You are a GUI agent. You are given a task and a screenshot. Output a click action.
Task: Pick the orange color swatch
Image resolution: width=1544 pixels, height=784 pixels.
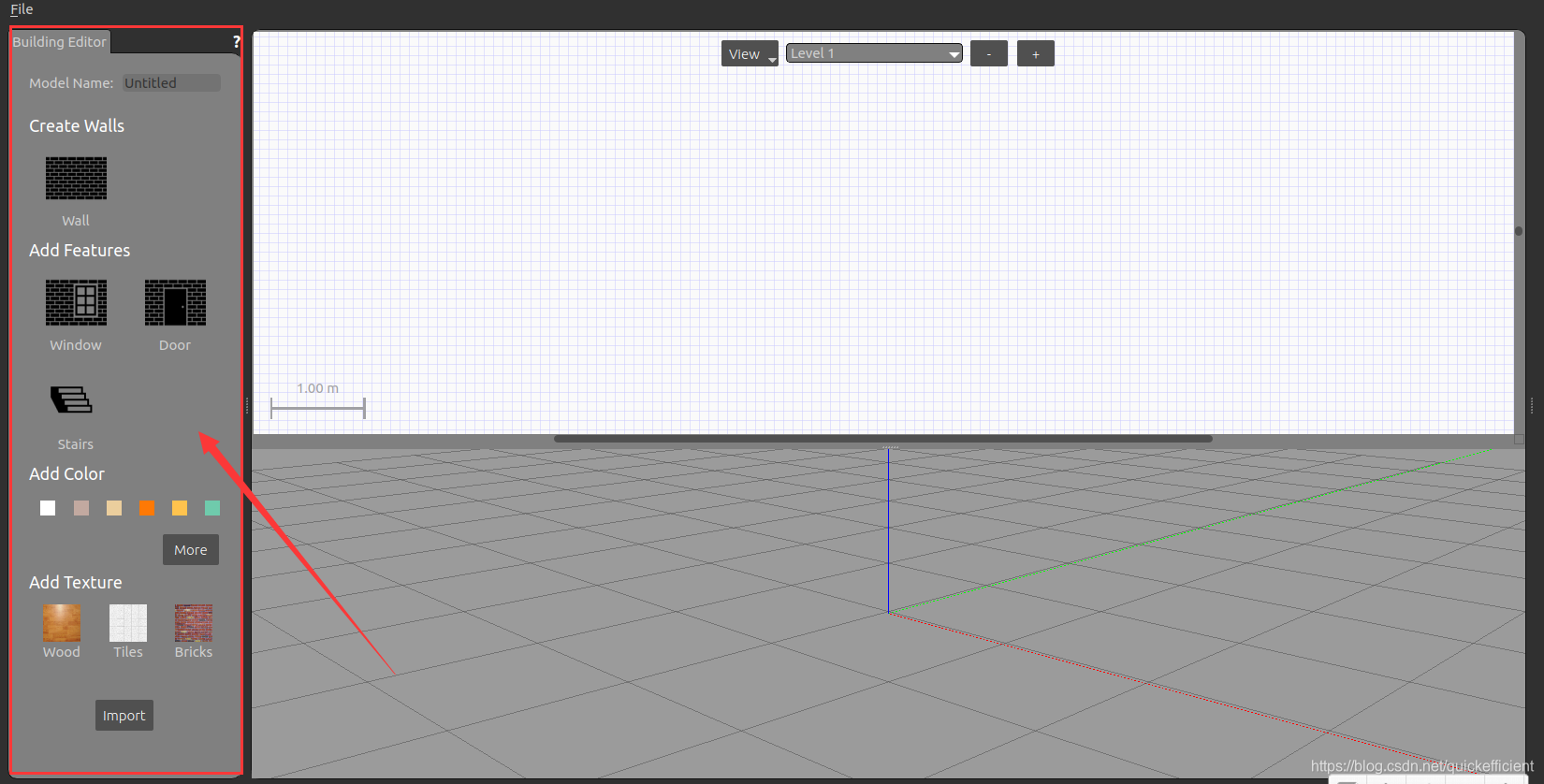pos(147,508)
